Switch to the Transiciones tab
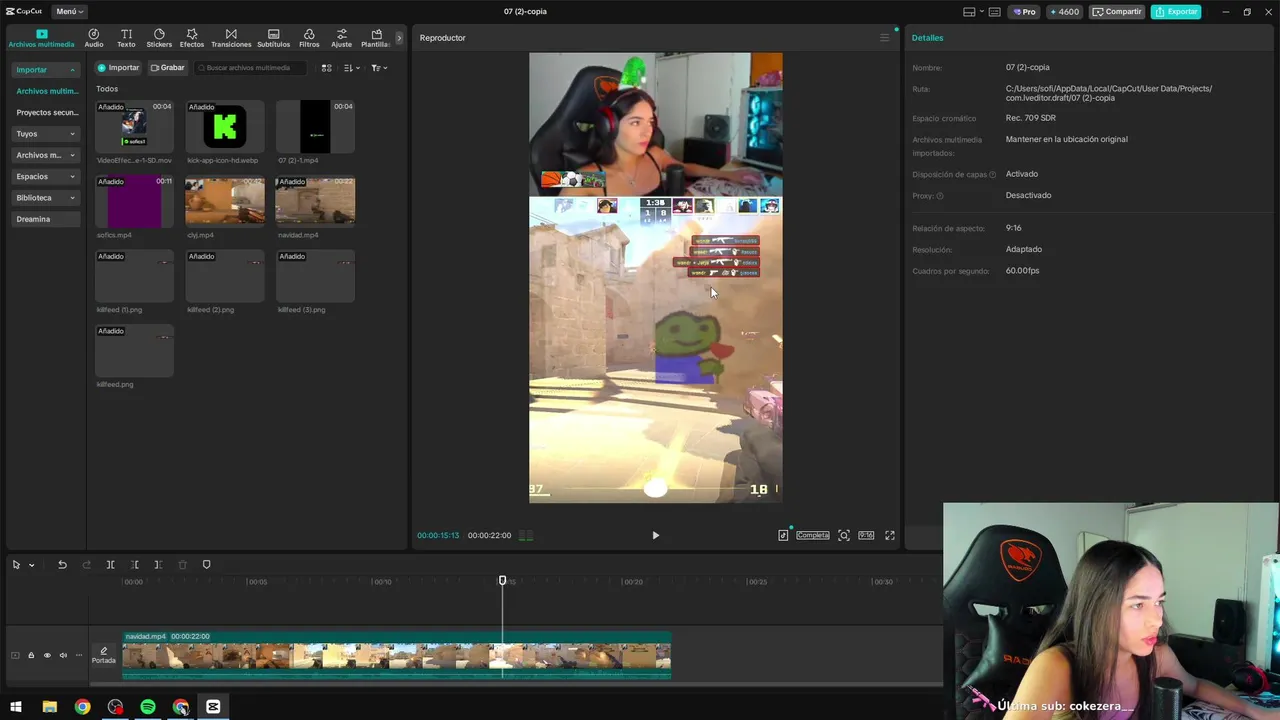Image resolution: width=1280 pixels, height=720 pixels. [231, 38]
